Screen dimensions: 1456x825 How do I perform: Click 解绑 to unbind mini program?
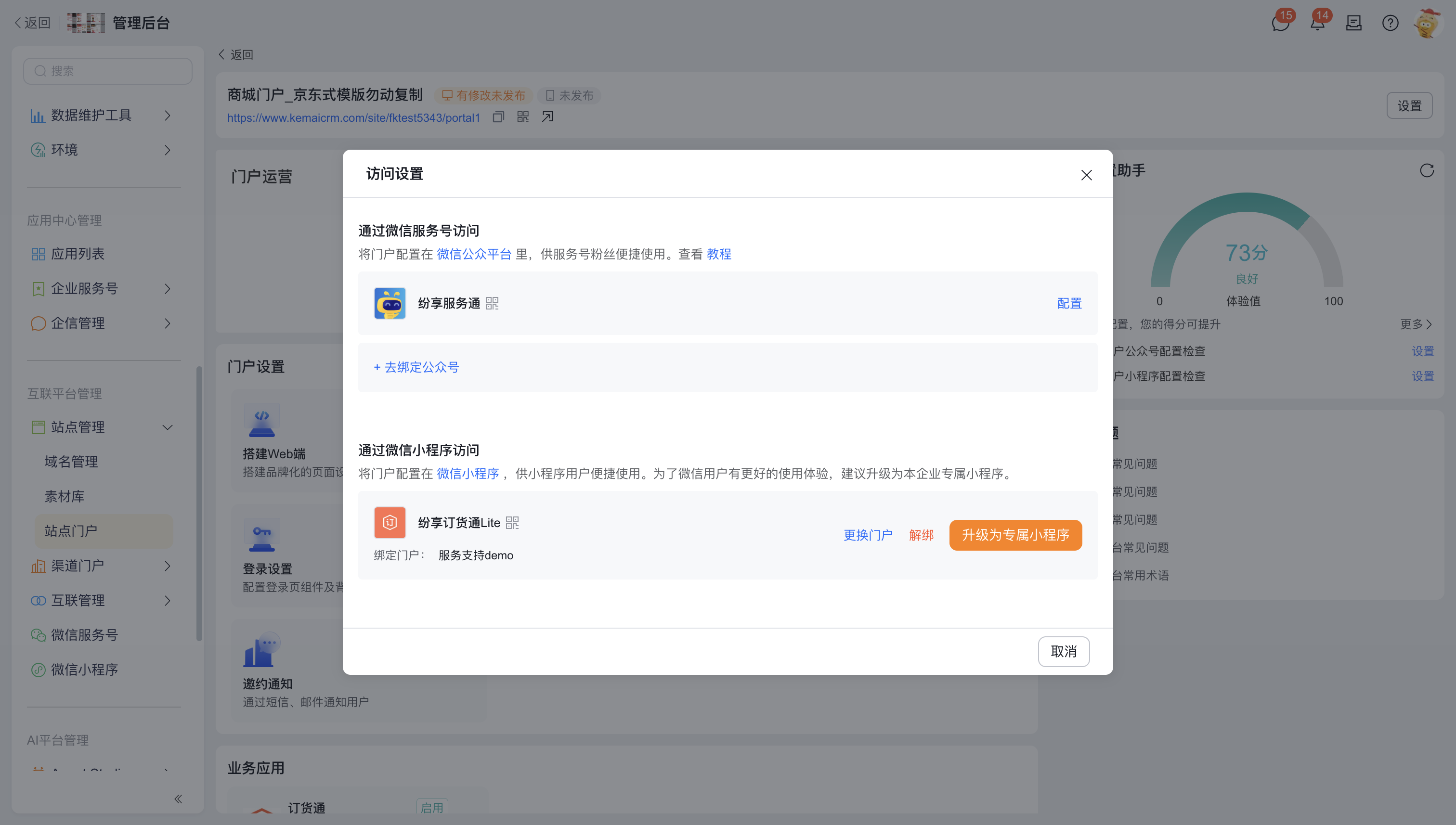(x=921, y=535)
